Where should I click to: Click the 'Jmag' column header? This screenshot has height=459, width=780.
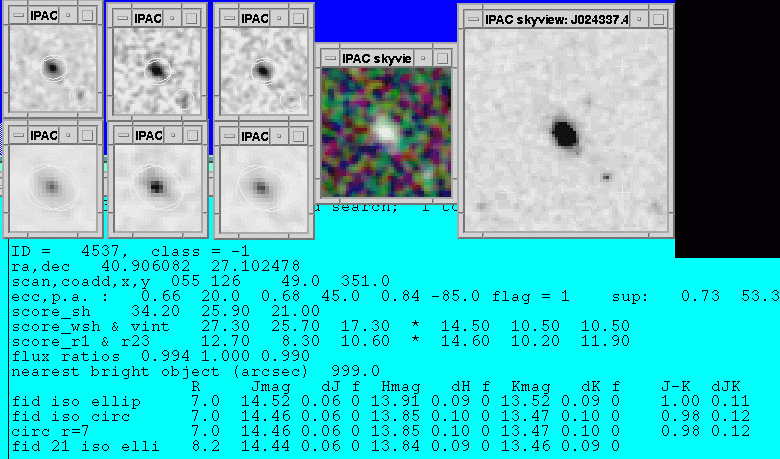click(271, 386)
